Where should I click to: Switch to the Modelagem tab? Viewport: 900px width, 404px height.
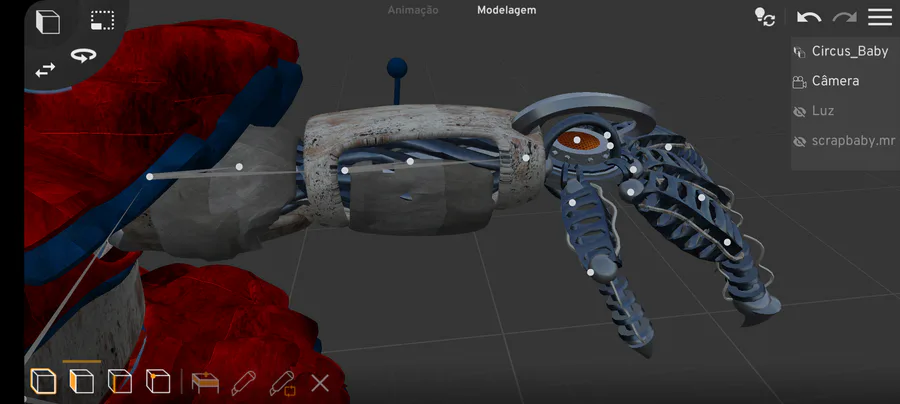coord(506,10)
